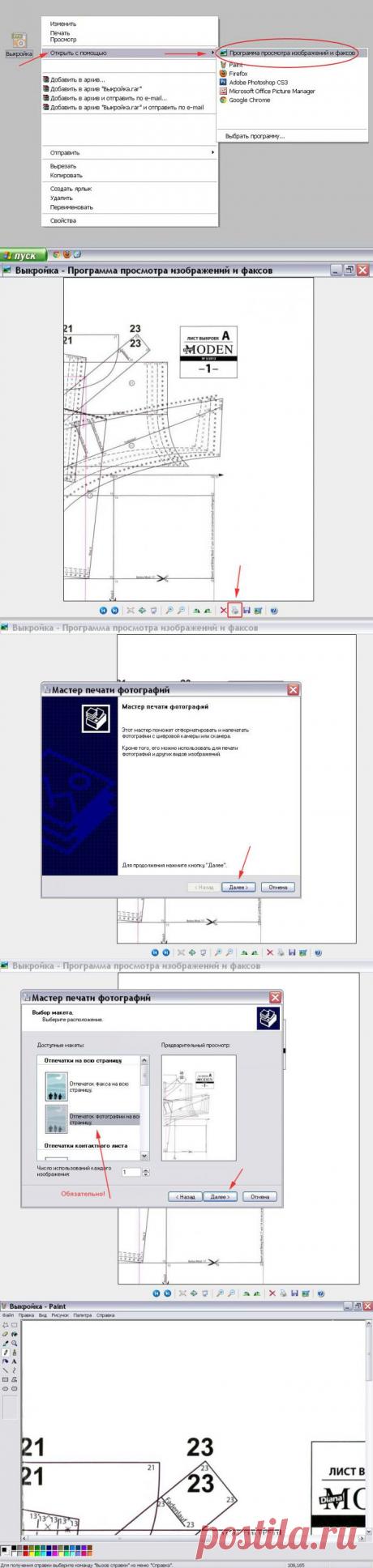Click Отмена in the Выбор макета dialog
This screenshot has width=373, height=1568.
[259, 1195]
